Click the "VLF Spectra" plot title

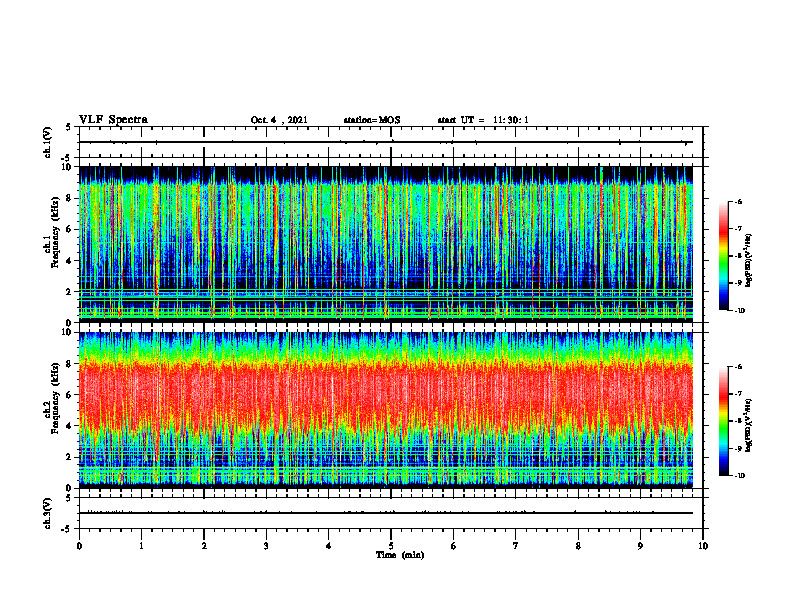113,120
